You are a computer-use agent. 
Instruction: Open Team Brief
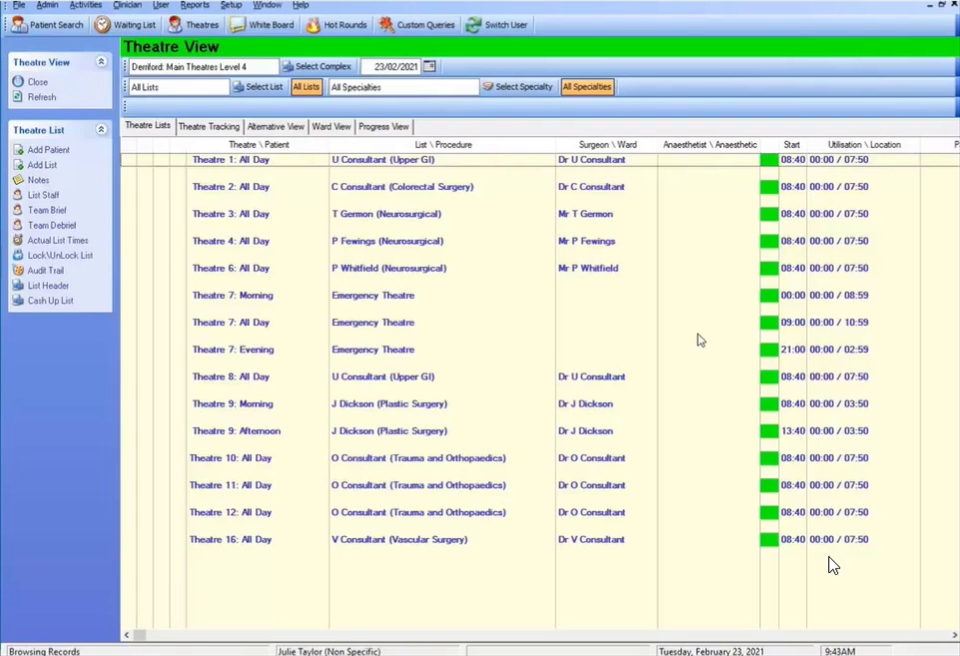coord(39,210)
